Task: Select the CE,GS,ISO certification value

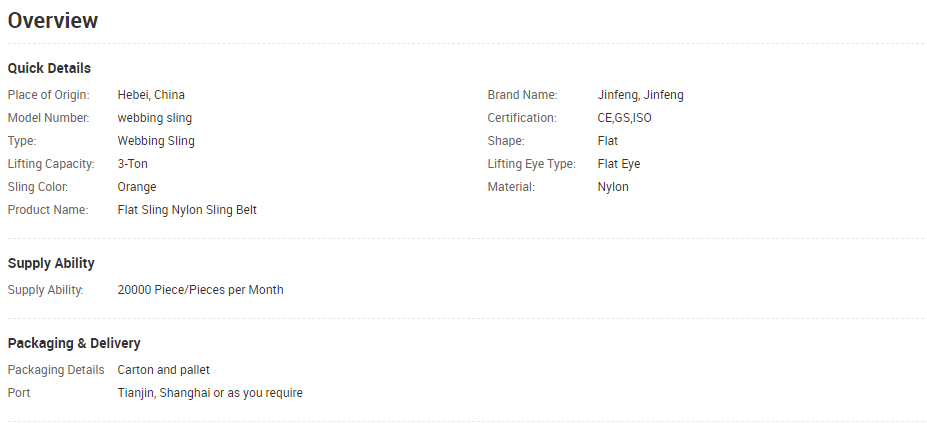Action: coord(624,118)
